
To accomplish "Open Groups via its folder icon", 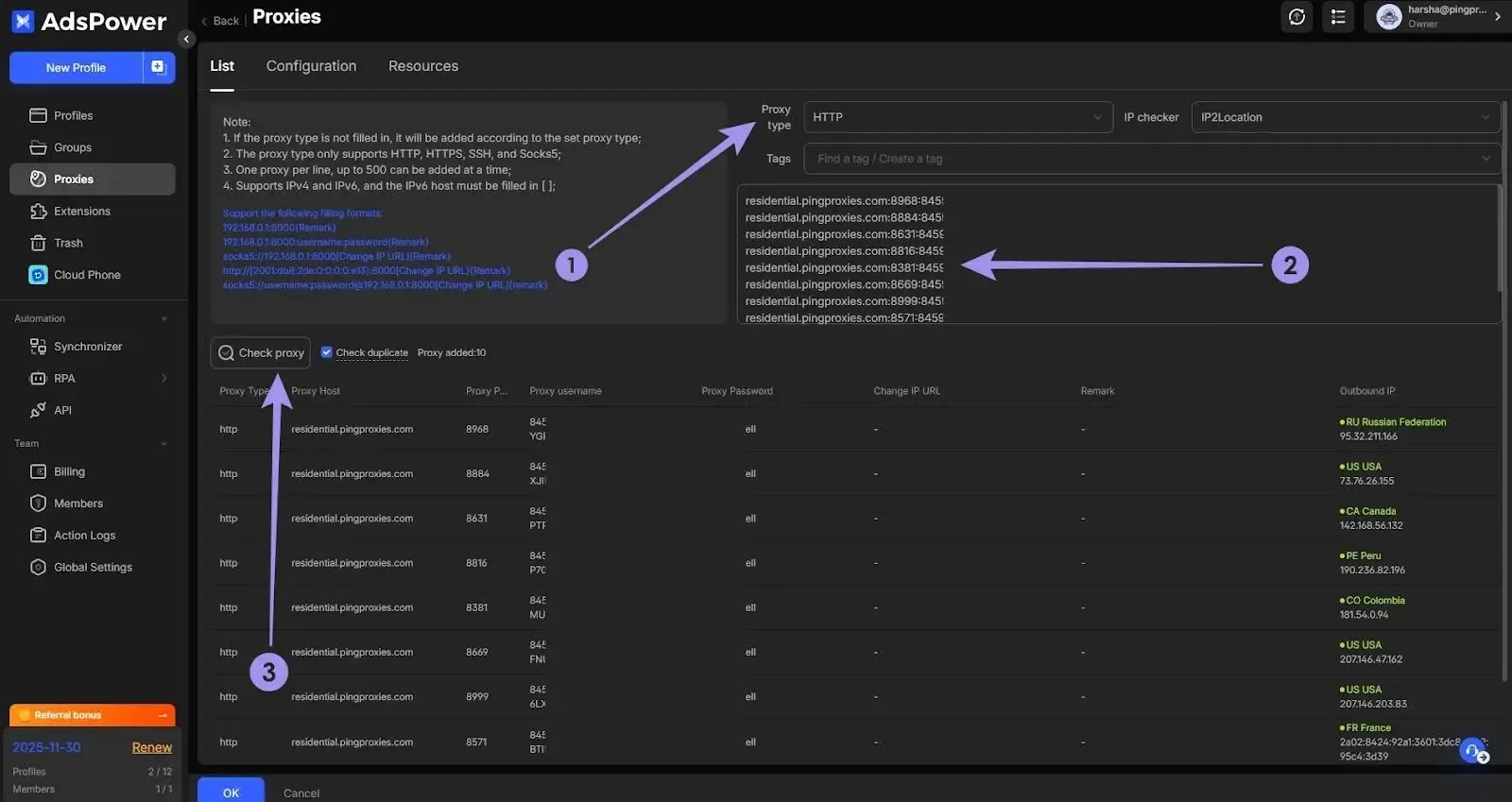I will coord(38,147).
